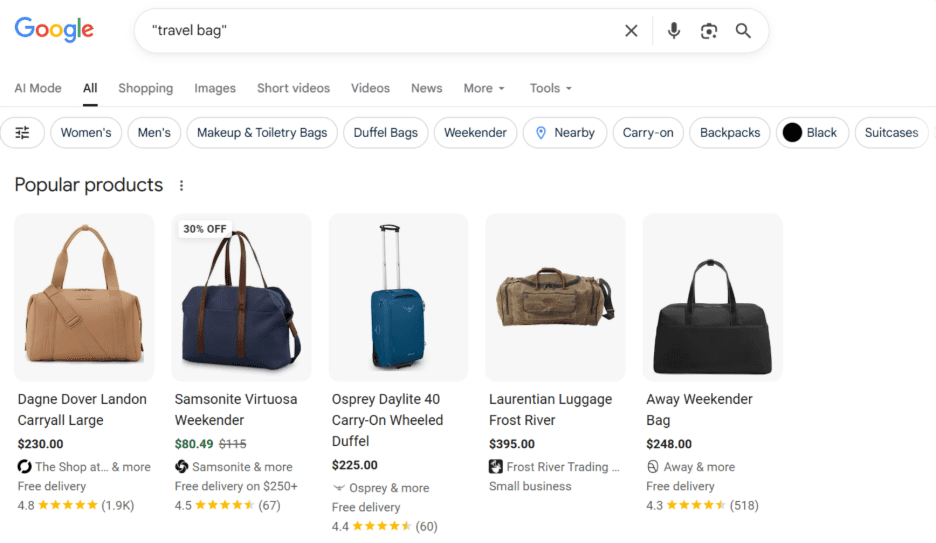This screenshot has width=936, height=543.
Task: Click the $80.49 sale price
Action: pos(194,444)
